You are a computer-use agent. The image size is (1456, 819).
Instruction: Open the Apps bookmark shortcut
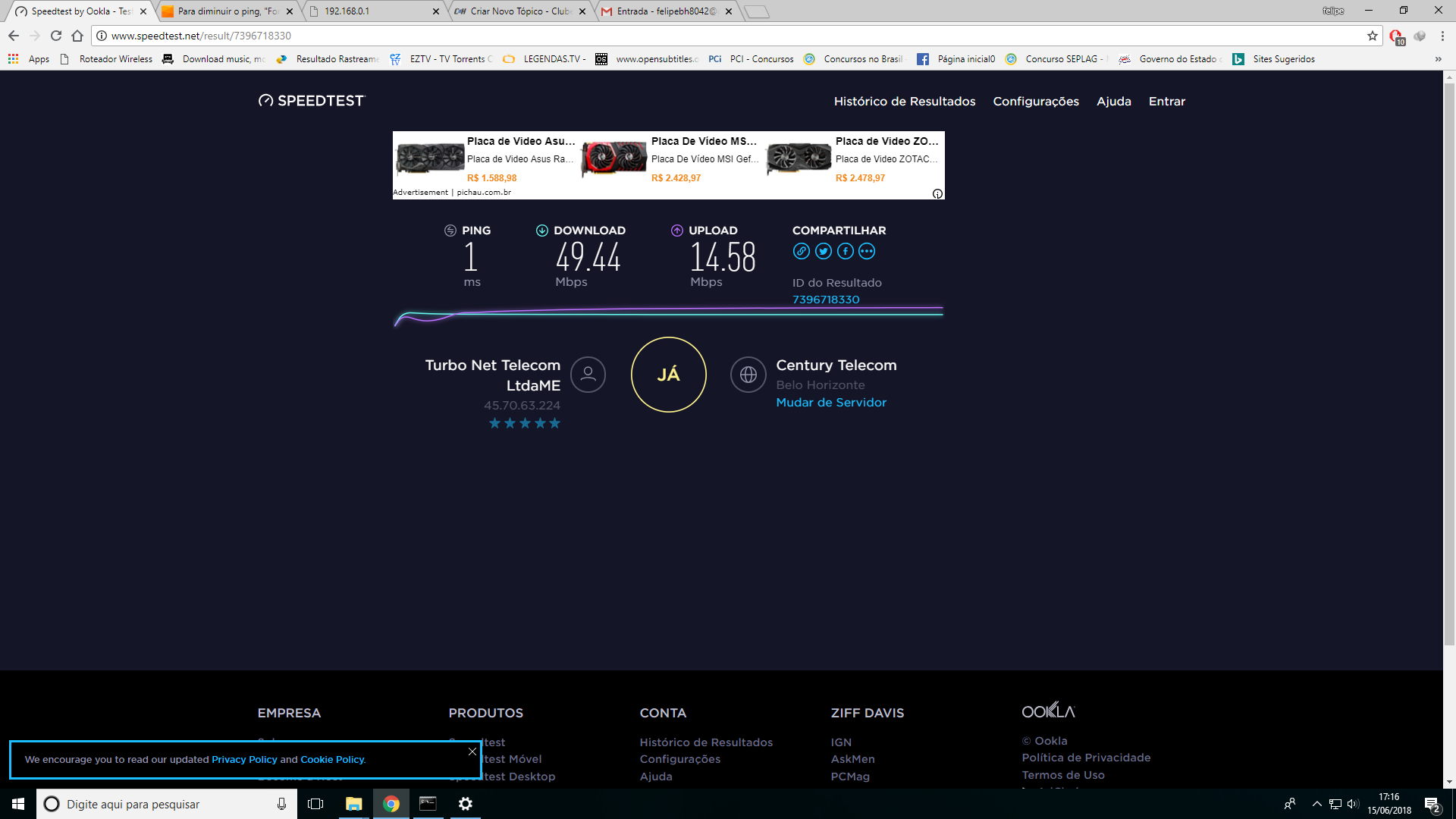29,59
